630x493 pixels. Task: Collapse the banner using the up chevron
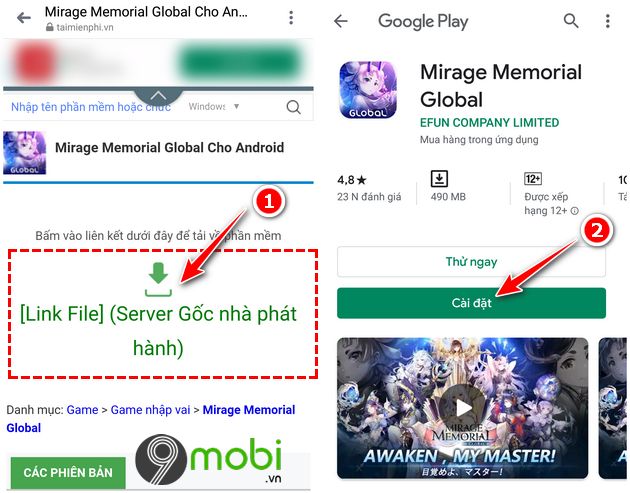[158, 96]
